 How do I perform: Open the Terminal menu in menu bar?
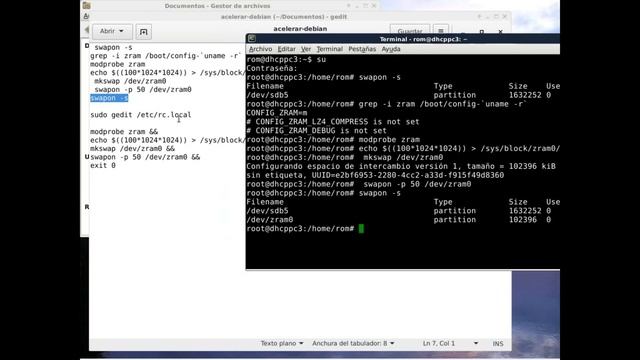329,49
